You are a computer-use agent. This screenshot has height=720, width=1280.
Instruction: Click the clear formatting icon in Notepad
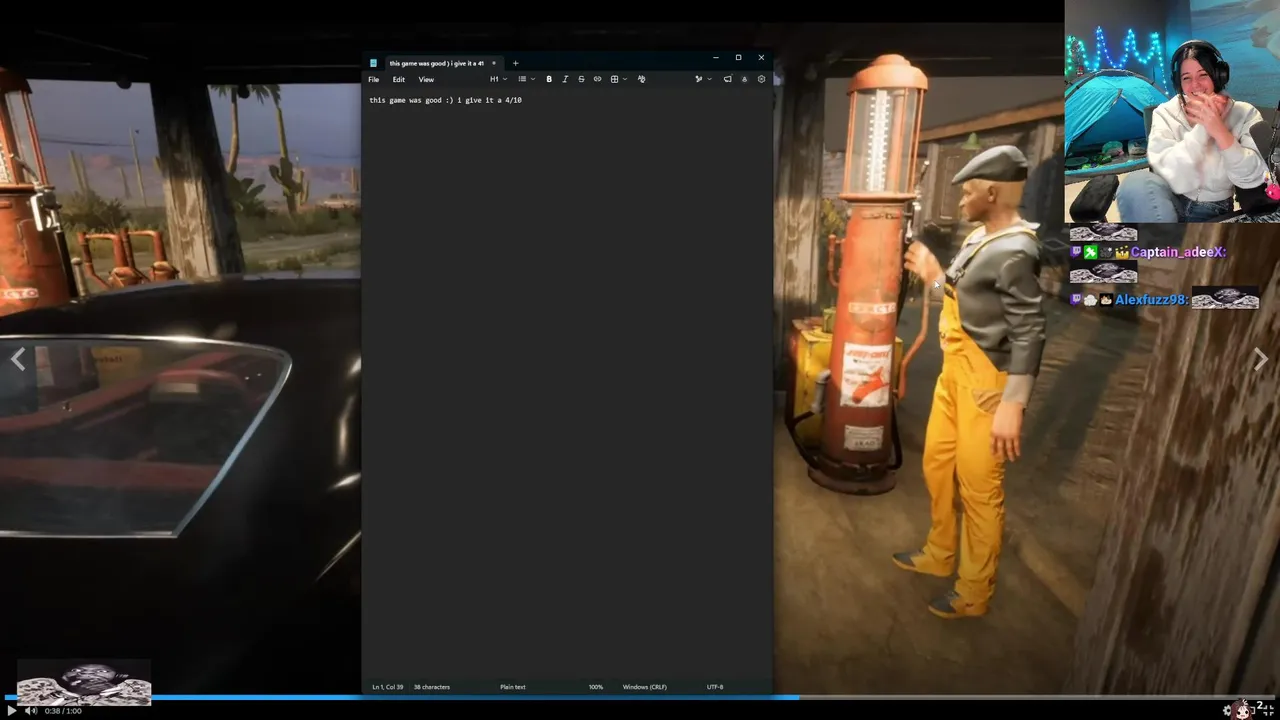click(x=641, y=79)
